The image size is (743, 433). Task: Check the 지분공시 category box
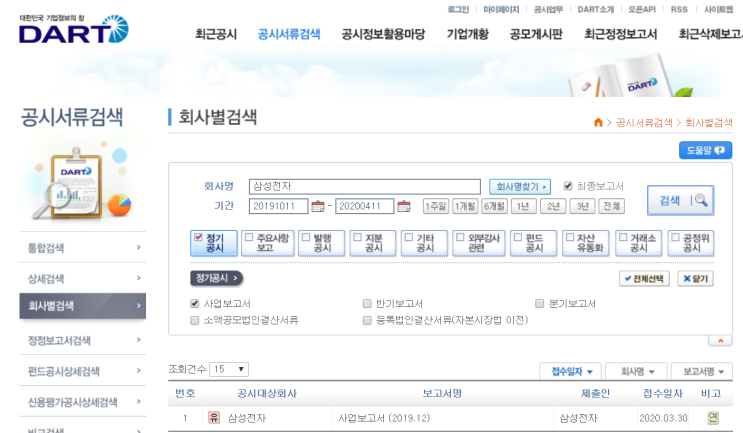tap(358, 237)
